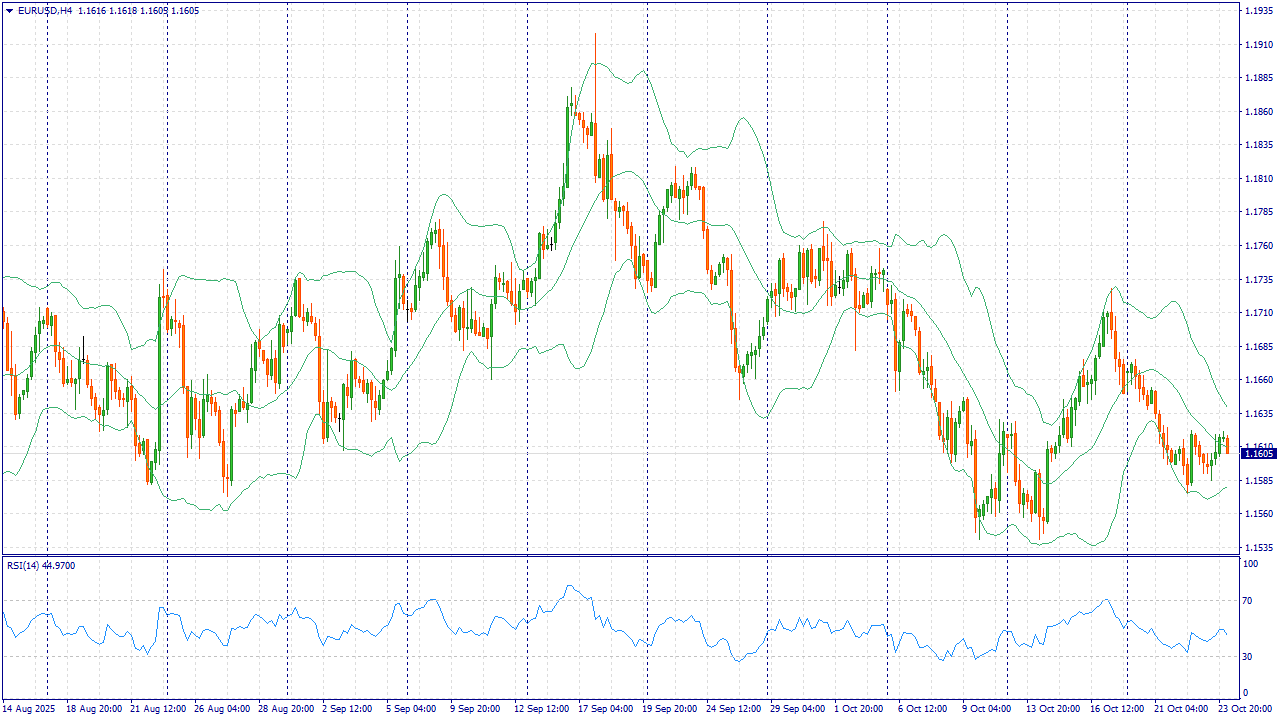Screen dimensions: 1280x720
Task: Click RSI scale value 100
Action: tap(1250, 565)
